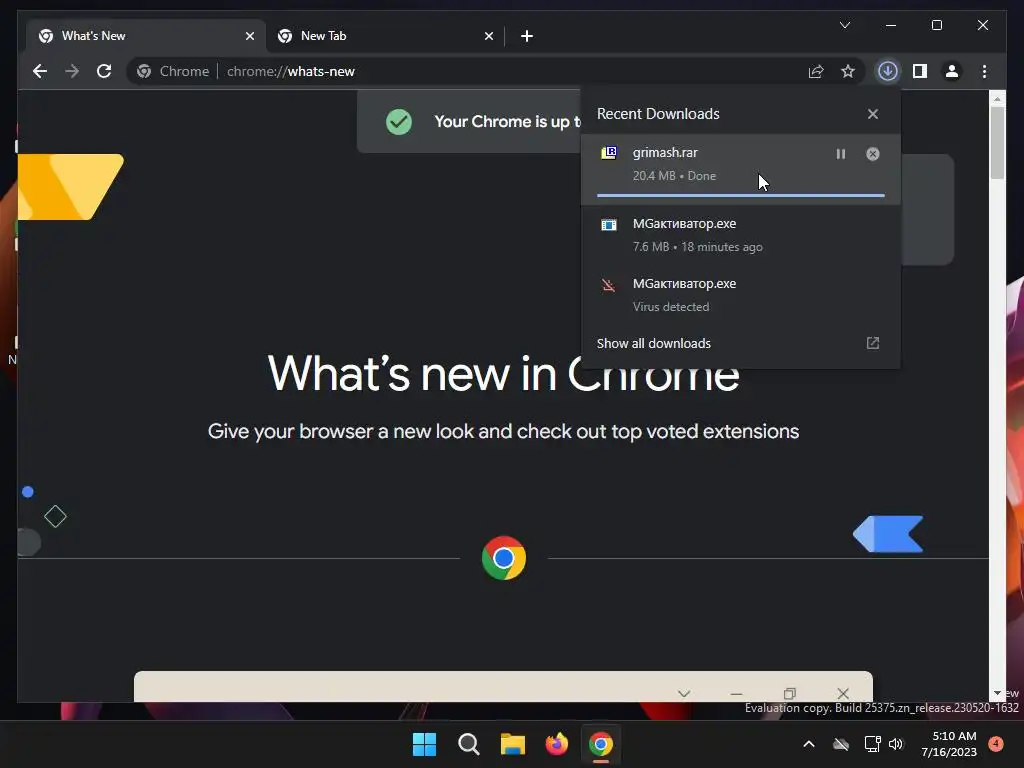Screen dimensions: 1024x768
Task: Click the cloud sync tray icon
Action: (x=841, y=744)
